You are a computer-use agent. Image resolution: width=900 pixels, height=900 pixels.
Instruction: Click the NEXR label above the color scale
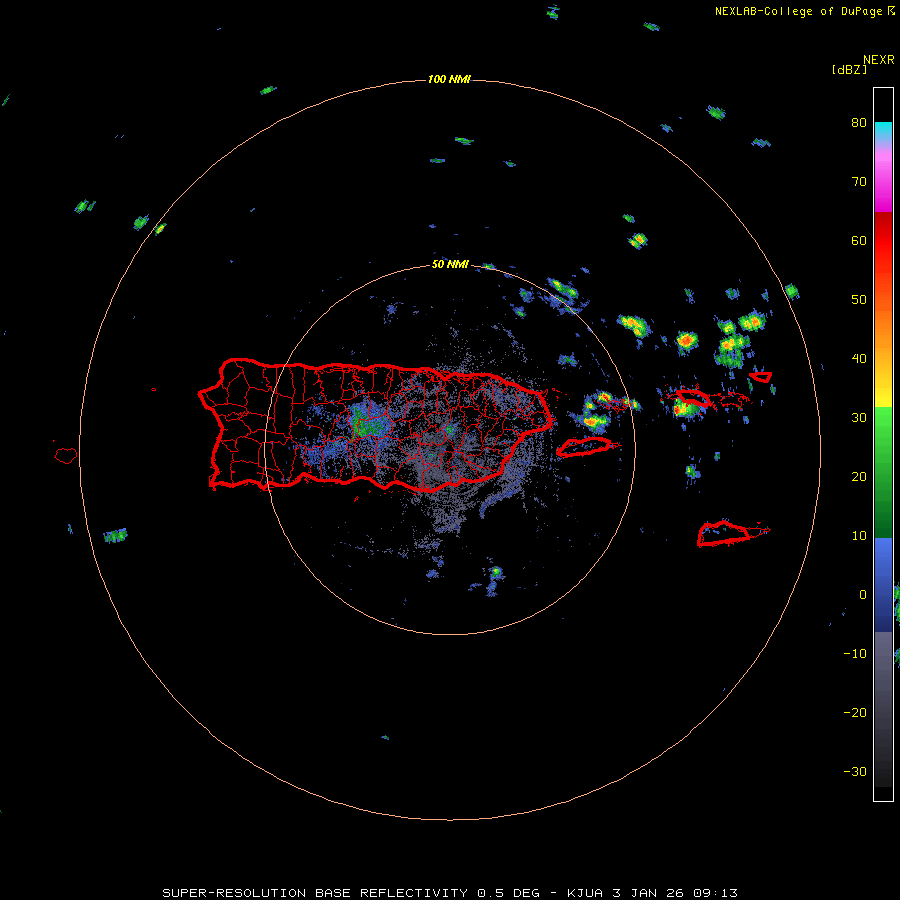[x=878, y=60]
